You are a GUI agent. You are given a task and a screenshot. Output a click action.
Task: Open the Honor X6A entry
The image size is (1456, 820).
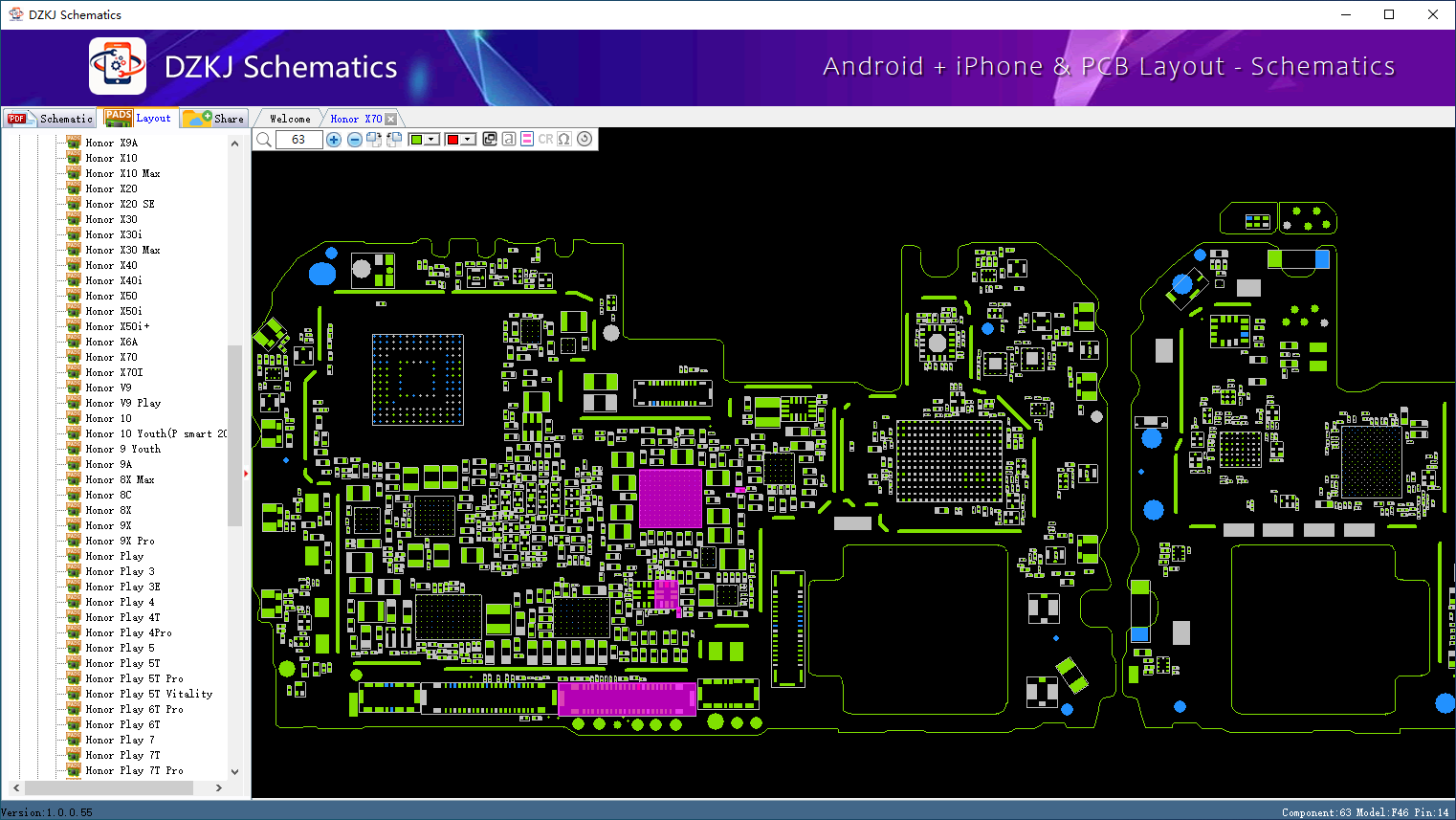[x=111, y=342]
